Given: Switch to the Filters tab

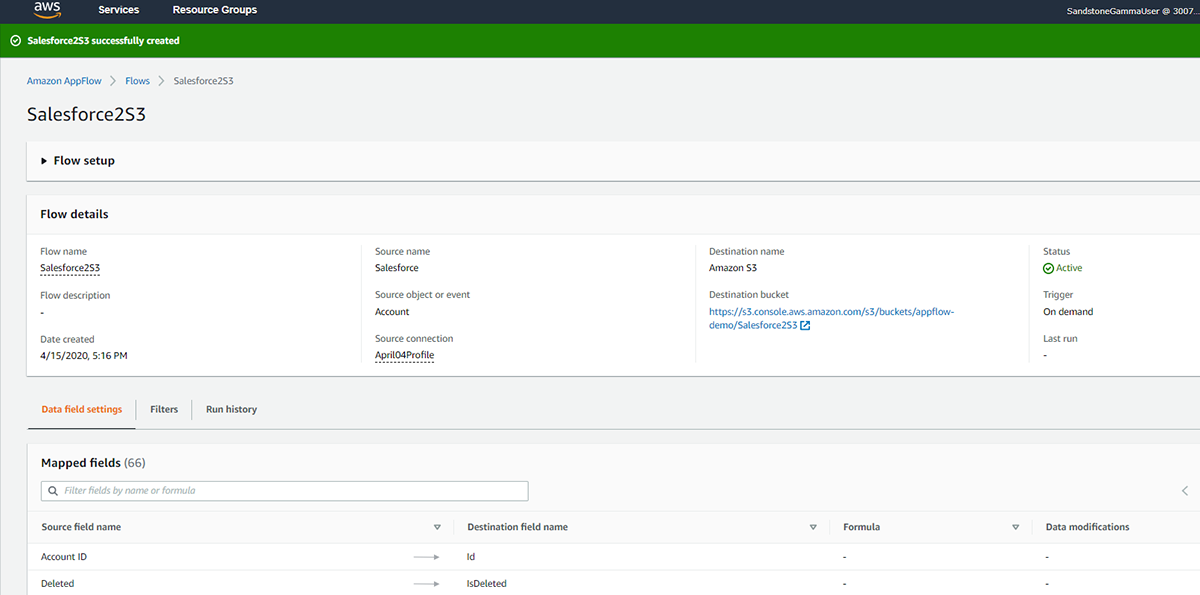Looking at the screenshot, I should point(163,409).
